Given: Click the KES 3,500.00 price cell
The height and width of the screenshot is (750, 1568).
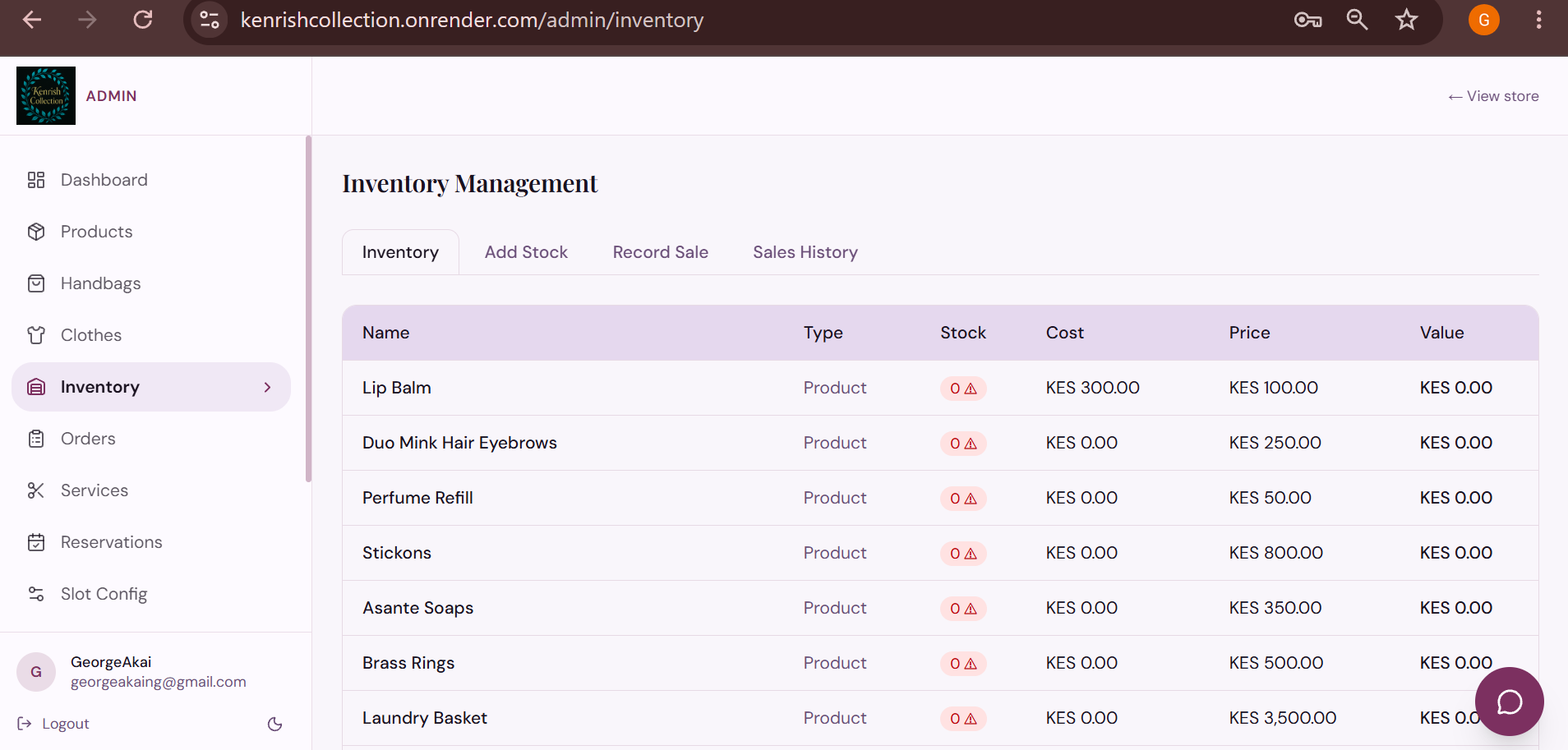Looking at the screenshot, I should pos(1283,718).
